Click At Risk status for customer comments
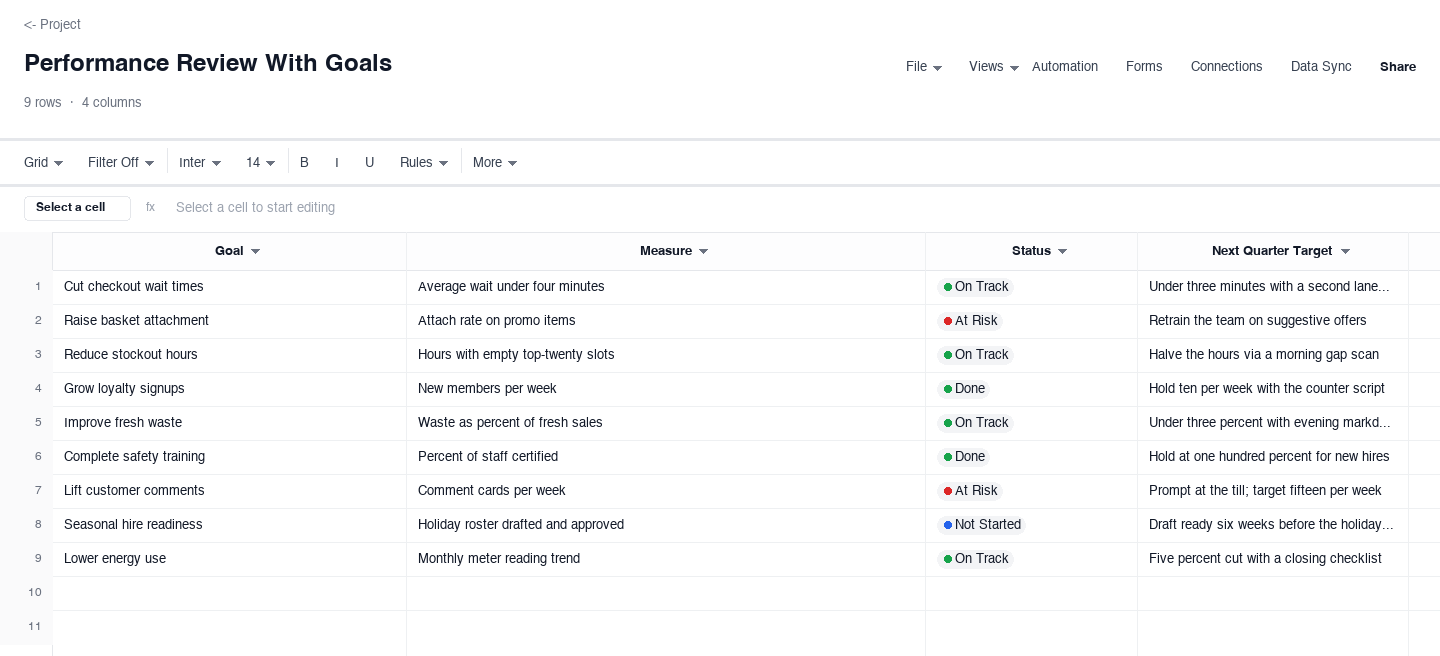The height and width of the screenshot is (656, 1440). click(970, 491)
